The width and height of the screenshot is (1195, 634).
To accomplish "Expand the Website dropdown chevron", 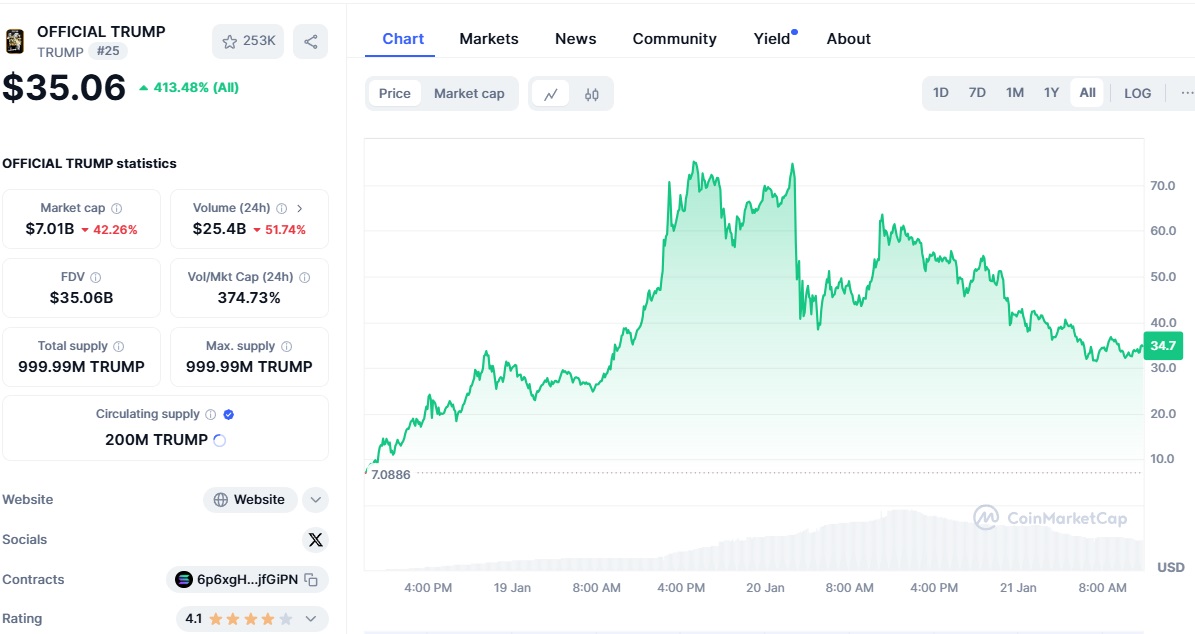I will [x=316, y=500].
